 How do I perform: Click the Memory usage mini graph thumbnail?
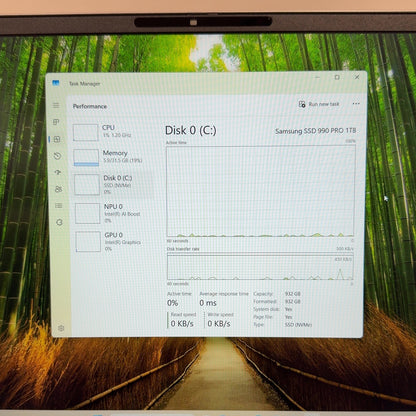(86, 158)
